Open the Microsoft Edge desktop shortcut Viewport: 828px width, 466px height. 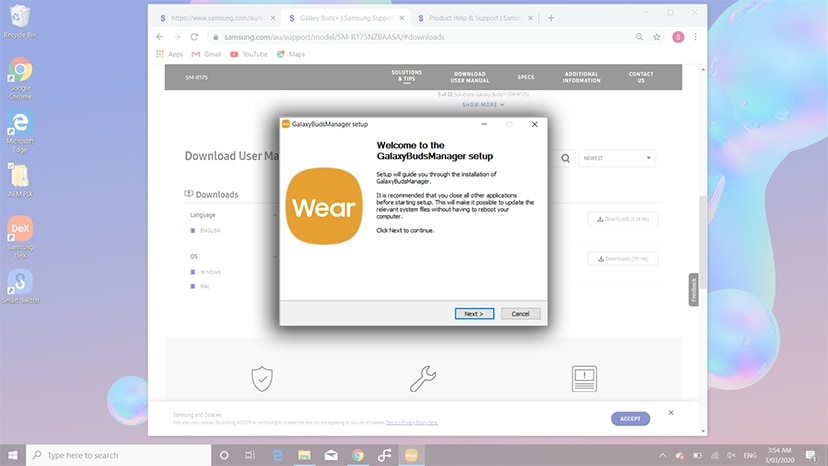point(20,132)
